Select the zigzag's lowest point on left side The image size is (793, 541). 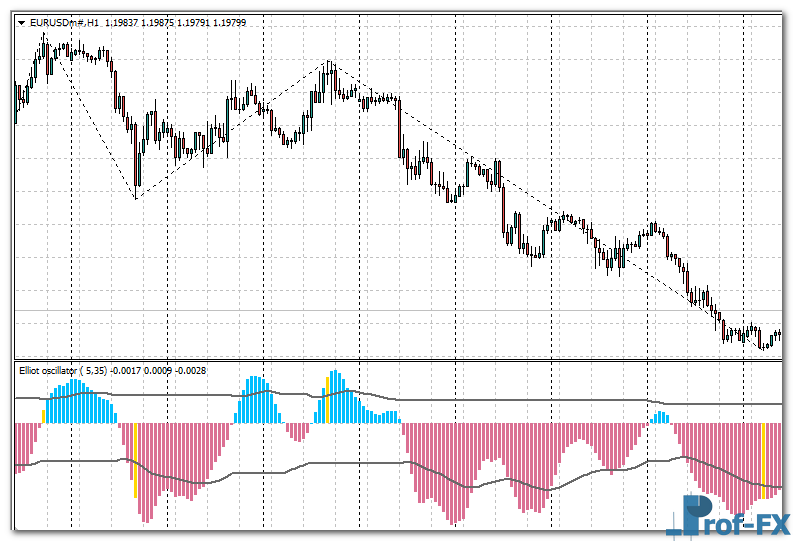[136, 198]
